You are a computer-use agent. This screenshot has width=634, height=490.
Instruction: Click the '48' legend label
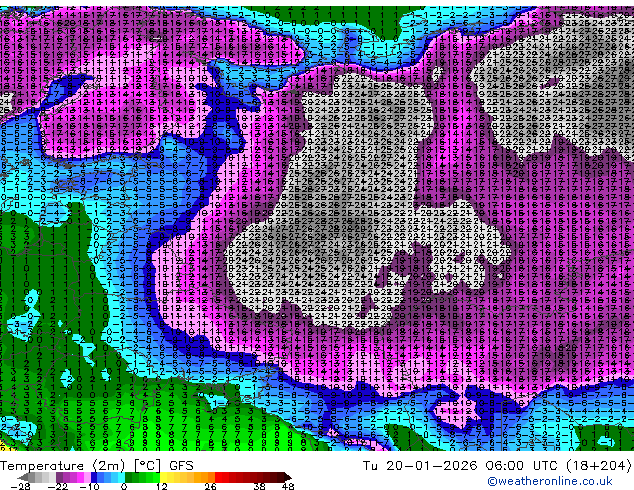pyautogui.click(x=288, y=486)
